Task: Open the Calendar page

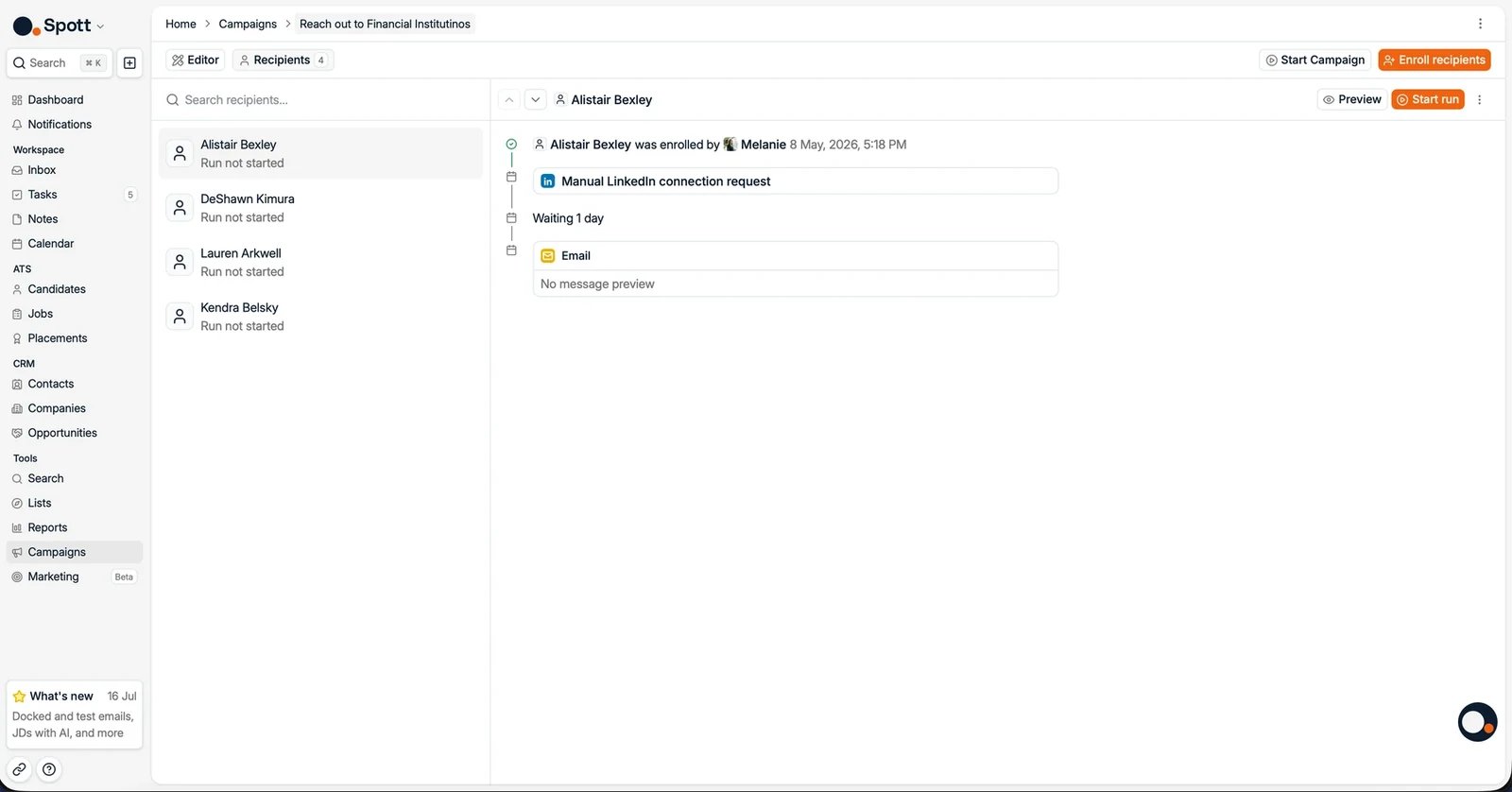Action: pyautogui.click(x=74, y=244)
